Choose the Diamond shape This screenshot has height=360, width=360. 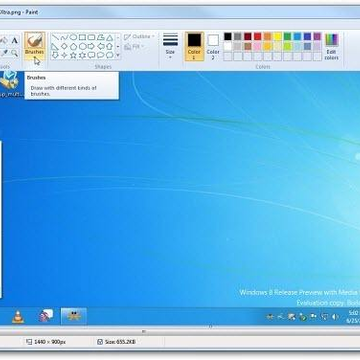[x=64, y=46]
